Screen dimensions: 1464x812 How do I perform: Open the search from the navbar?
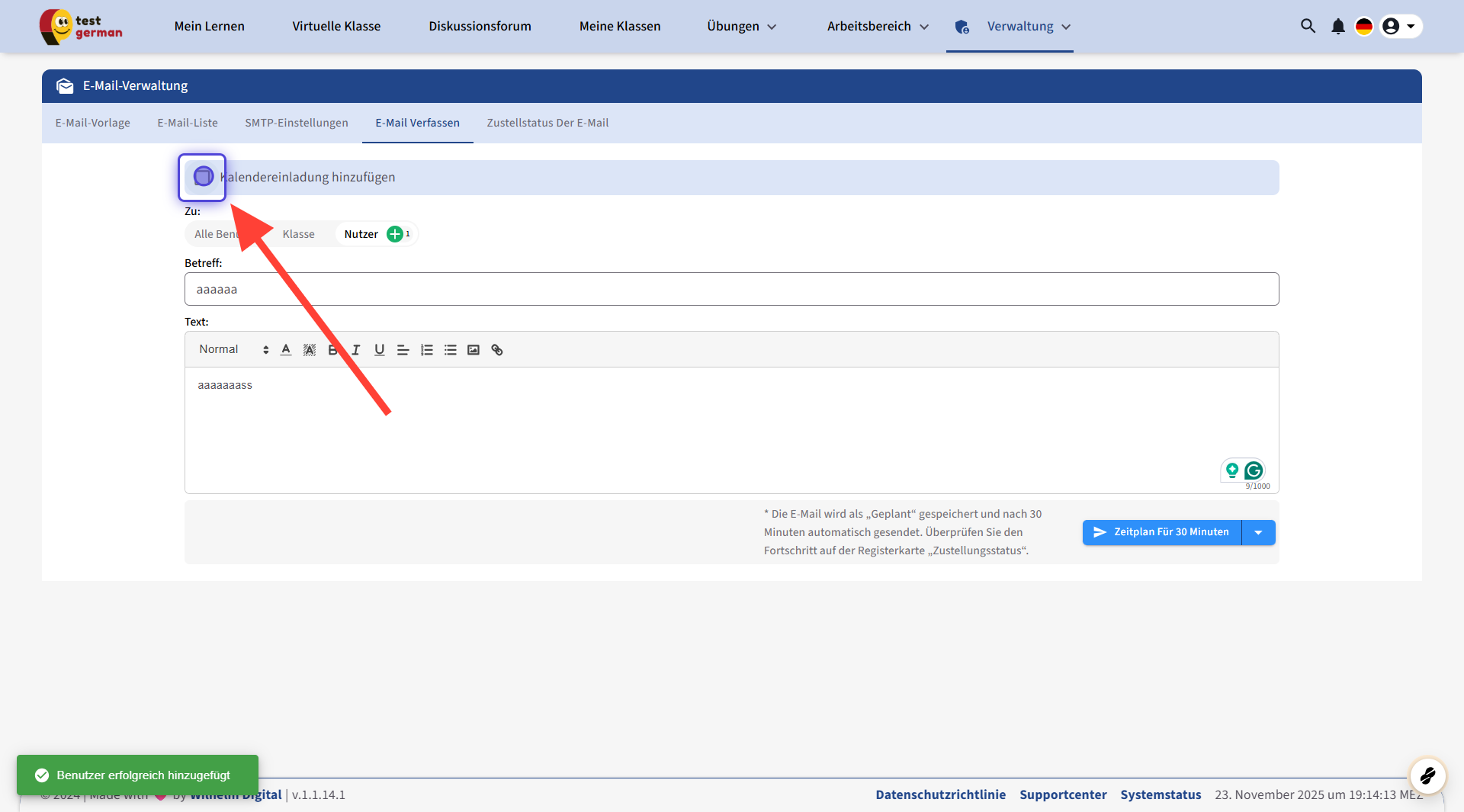pyautogui.click(x=1308, y=27)
